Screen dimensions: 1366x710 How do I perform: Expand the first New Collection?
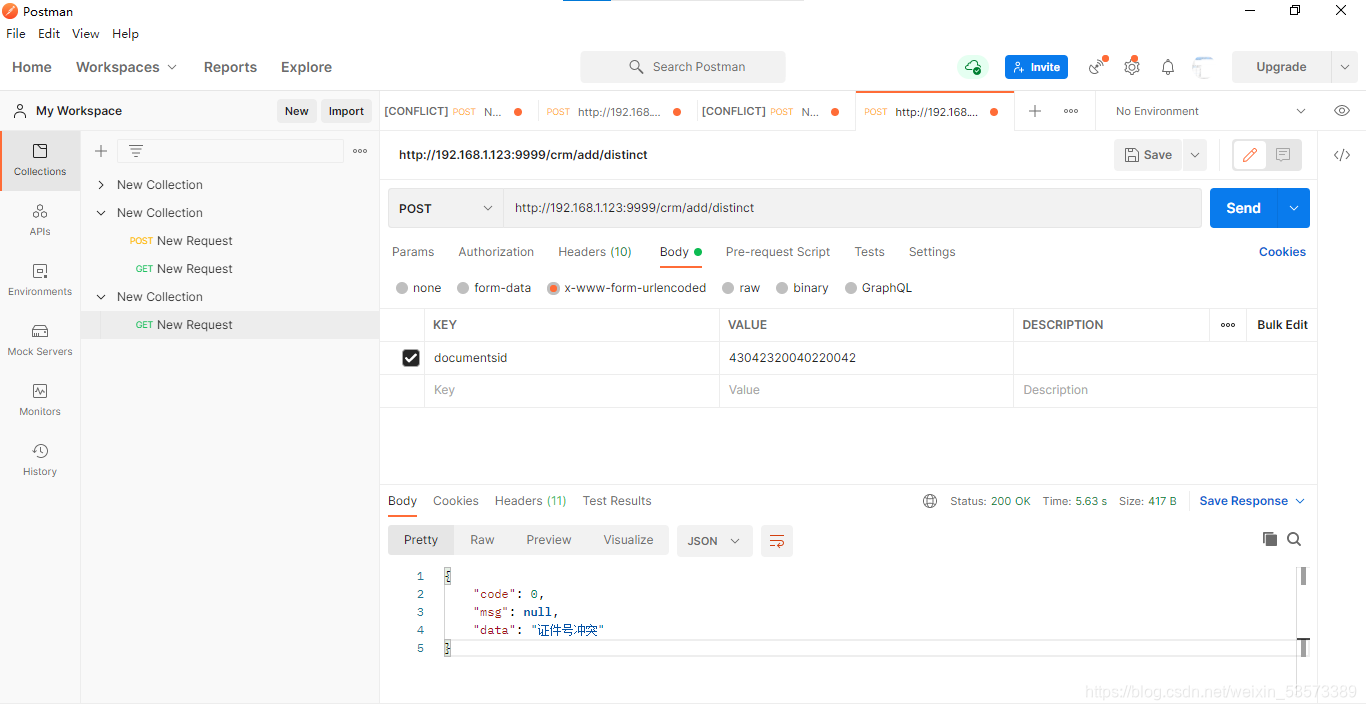pos(101,185)
